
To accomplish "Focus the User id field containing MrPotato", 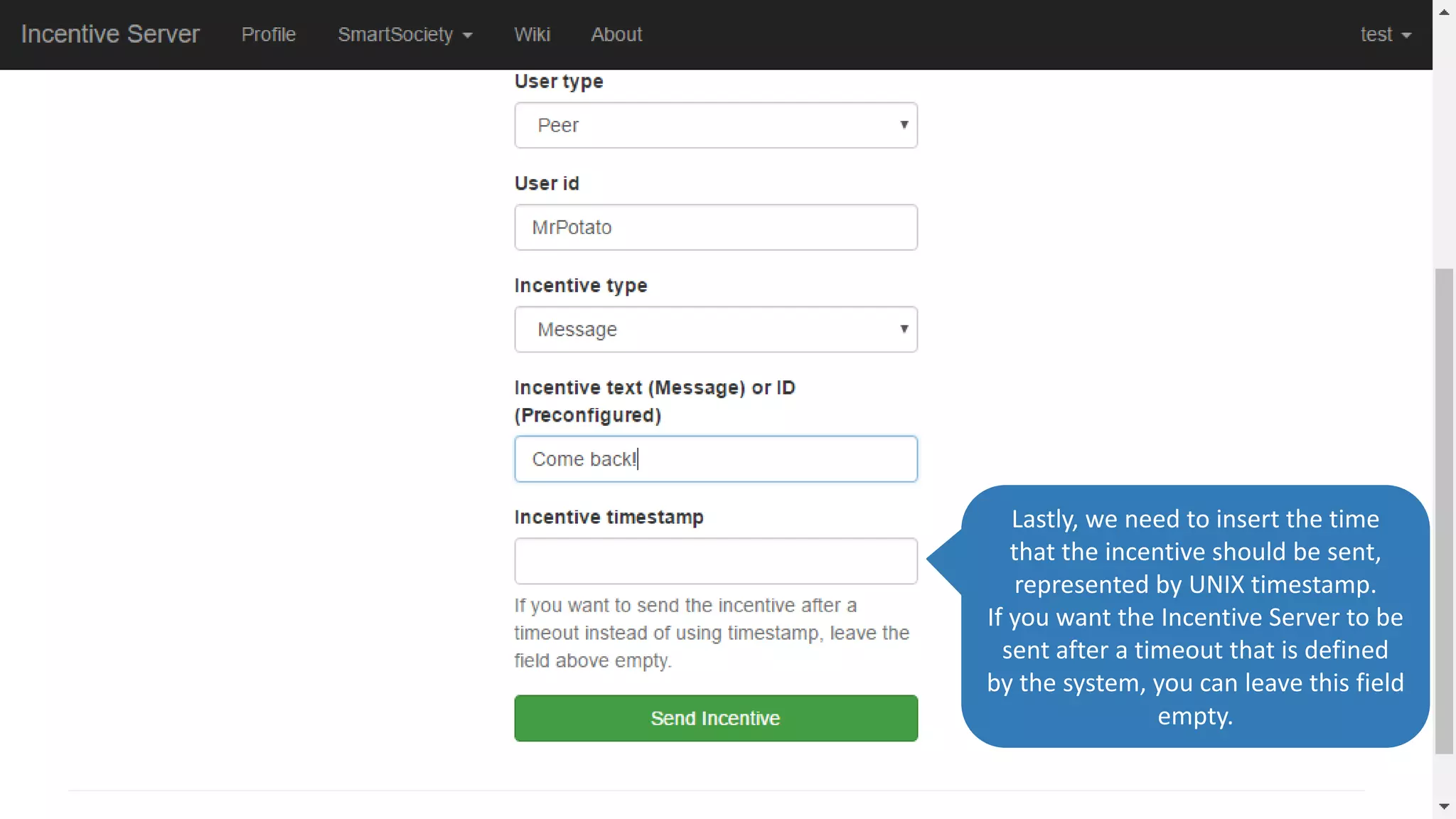I will [x=715, y=227].
